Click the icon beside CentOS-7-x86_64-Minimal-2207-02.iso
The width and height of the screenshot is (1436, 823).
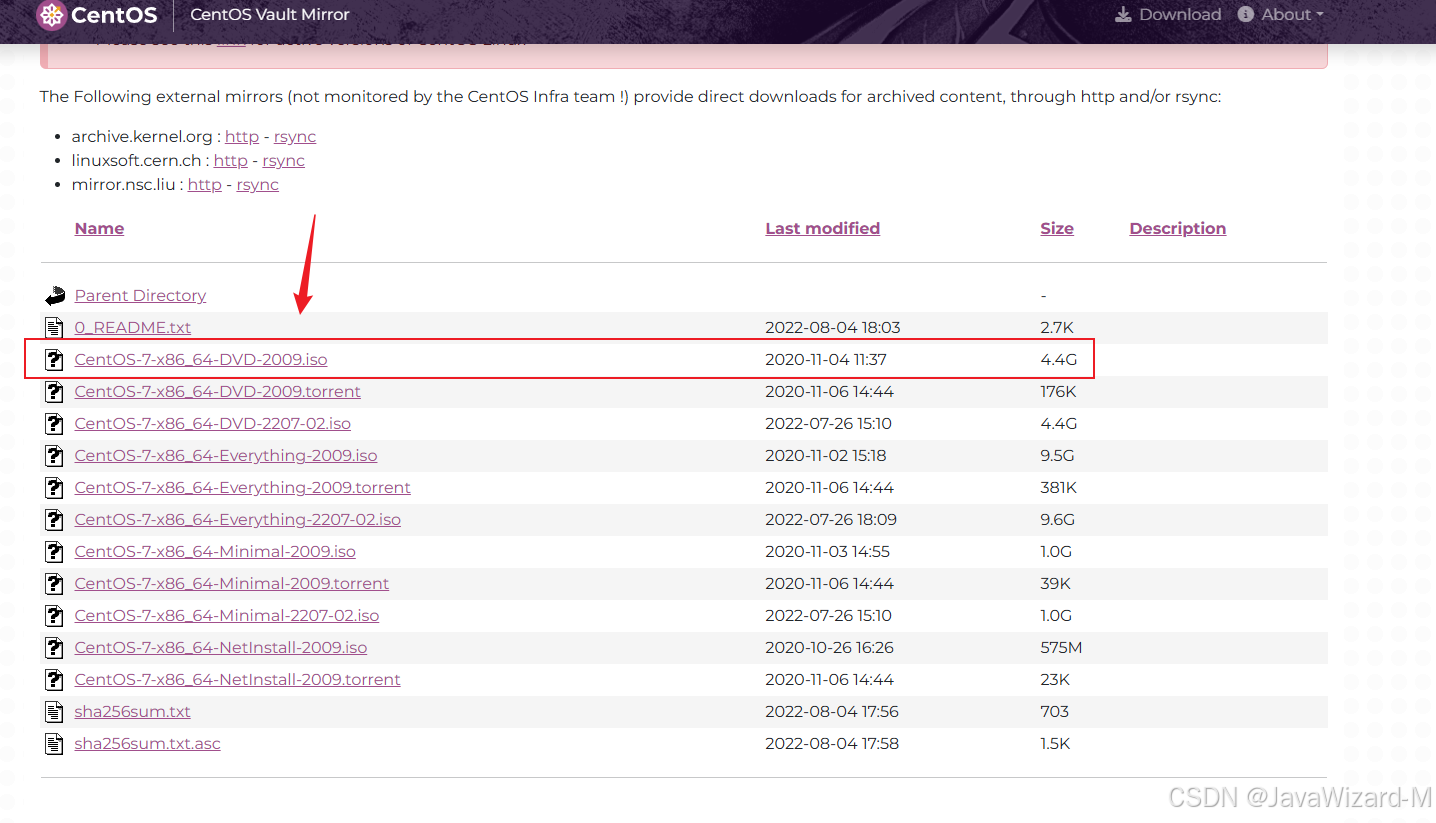[x=54, y=616]
